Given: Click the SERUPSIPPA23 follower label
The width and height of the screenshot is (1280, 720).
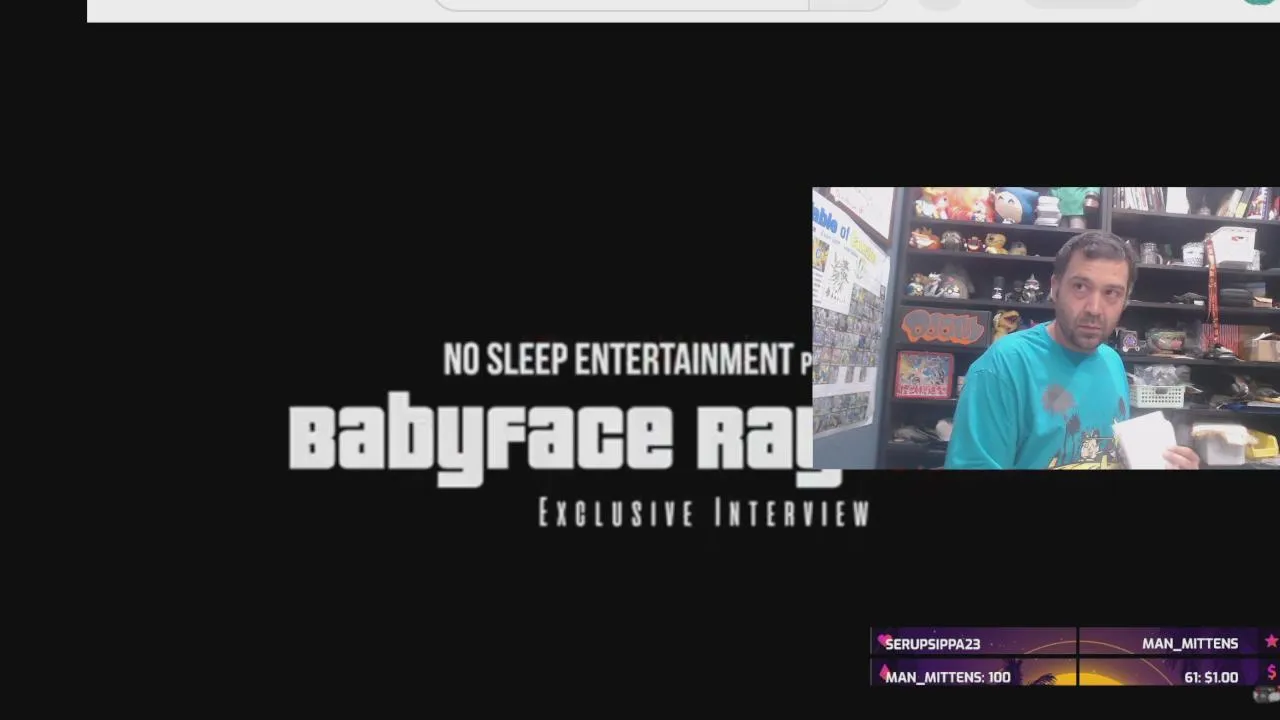Looking at the screenshot, I should (932, 644).
